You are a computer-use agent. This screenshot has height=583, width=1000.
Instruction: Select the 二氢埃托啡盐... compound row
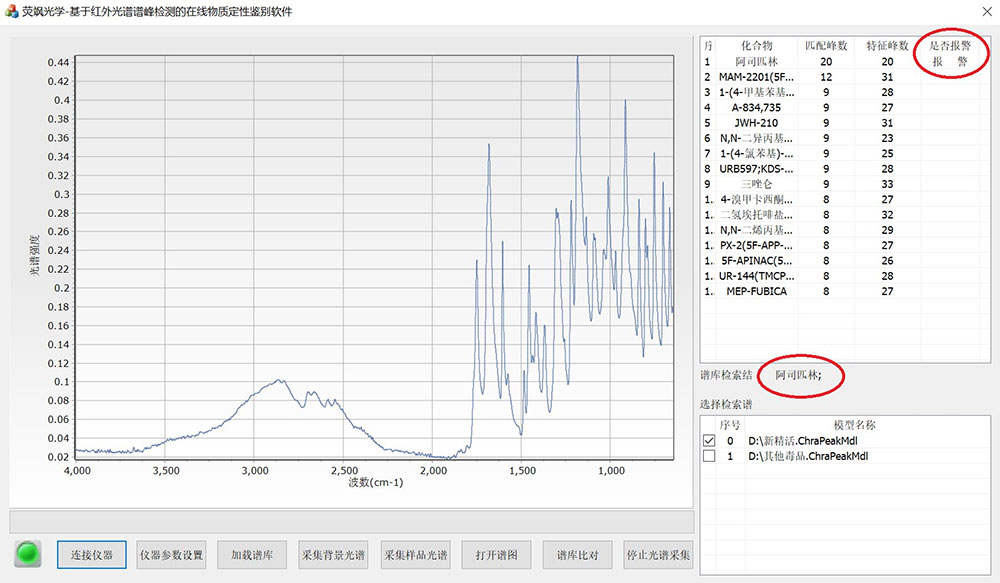coord(845,214)
